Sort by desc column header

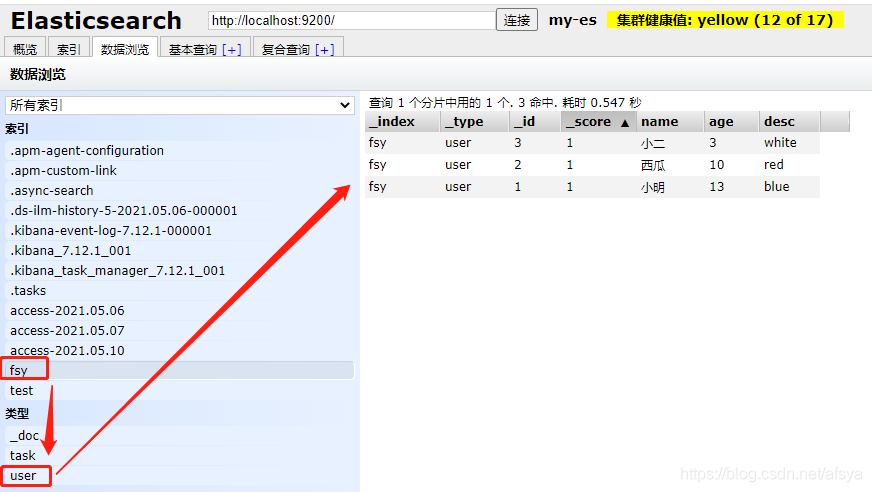(789, 121)
